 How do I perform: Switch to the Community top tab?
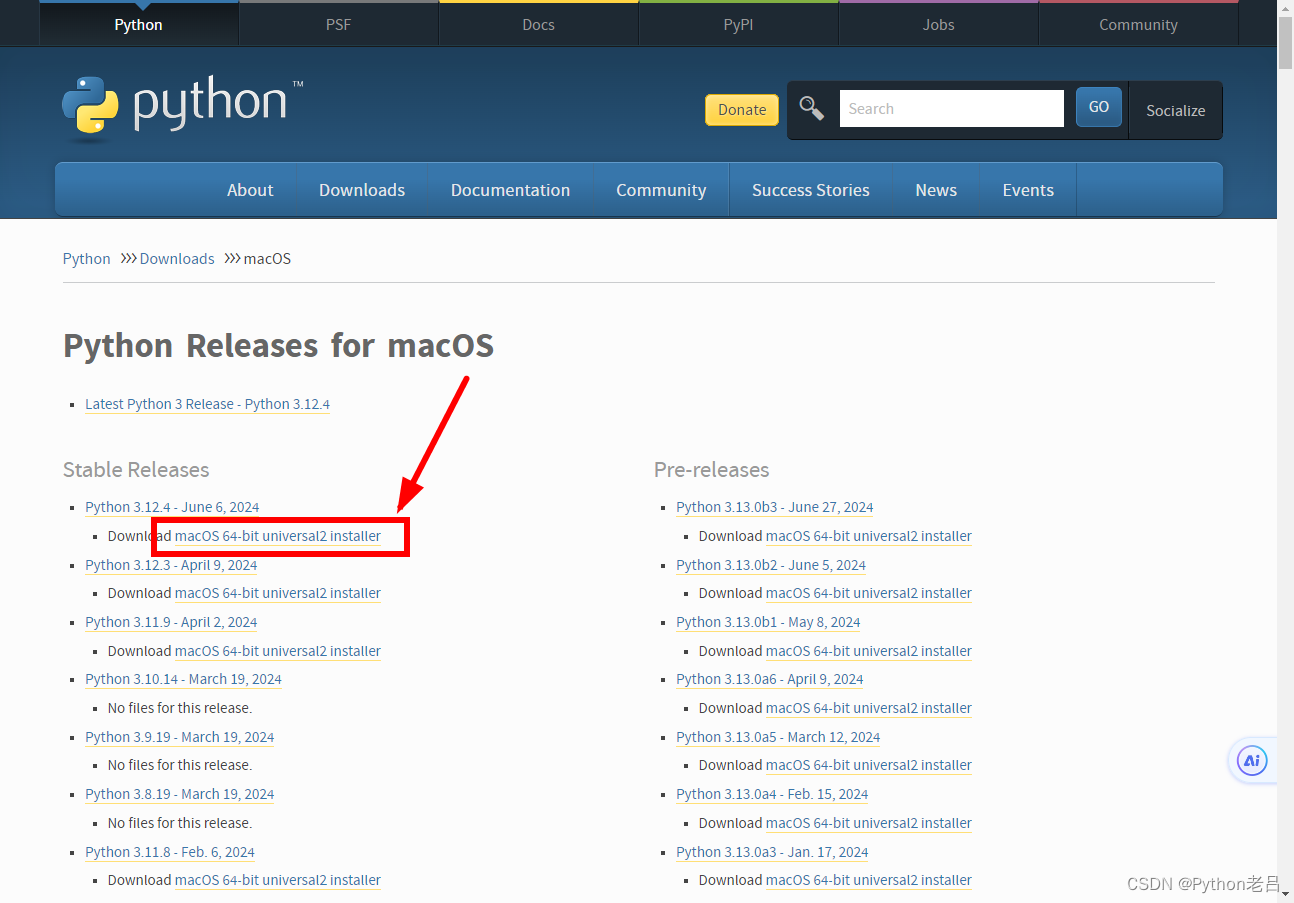tap(1138, 24)
